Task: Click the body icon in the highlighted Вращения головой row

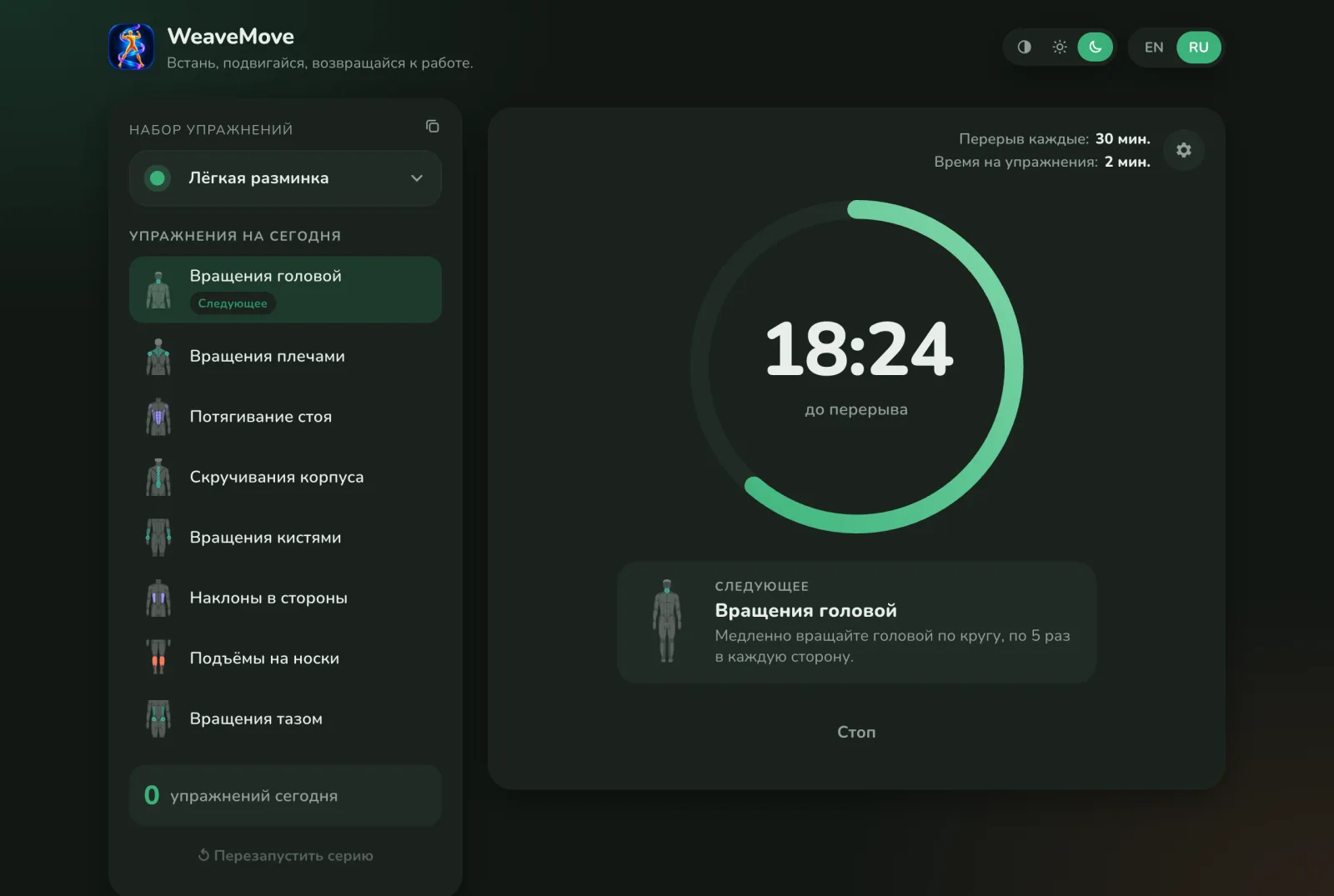Action: point(158,290)
